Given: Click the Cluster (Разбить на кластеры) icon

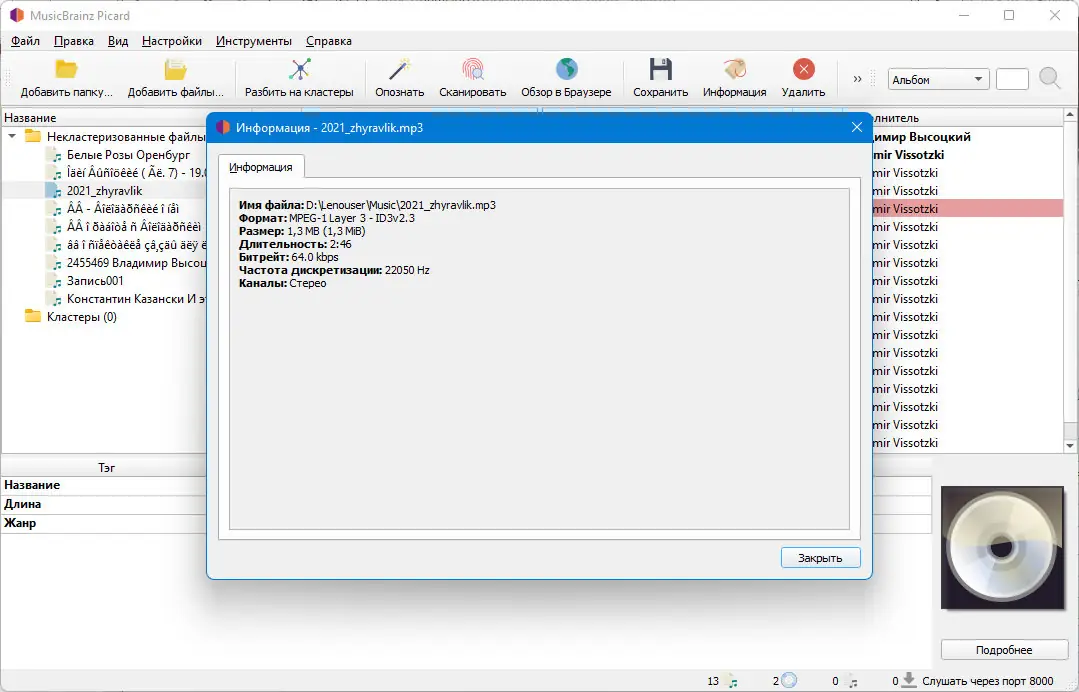Looking at the screenshot, I should point(299,69).
